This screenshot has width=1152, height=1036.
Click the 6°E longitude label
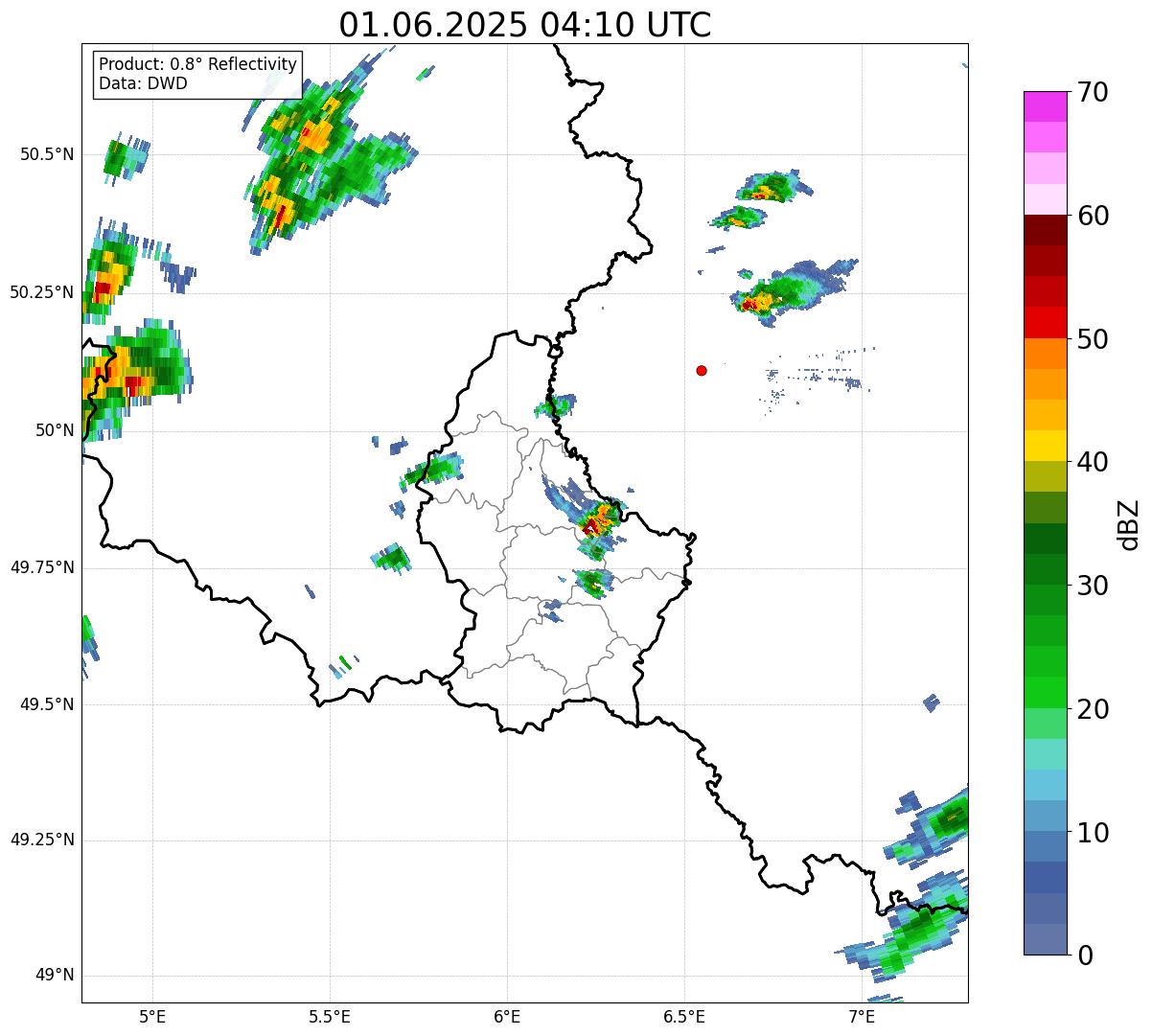click(507, 1018)
